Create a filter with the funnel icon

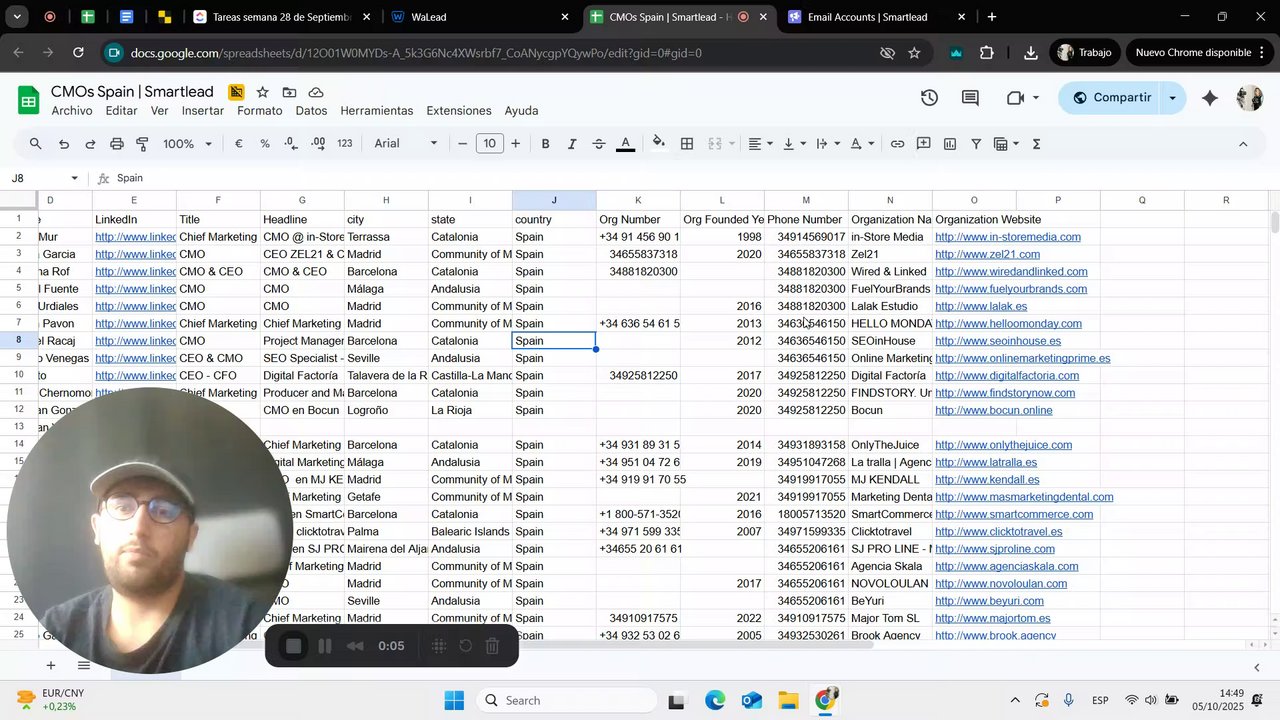click(976, 144)
